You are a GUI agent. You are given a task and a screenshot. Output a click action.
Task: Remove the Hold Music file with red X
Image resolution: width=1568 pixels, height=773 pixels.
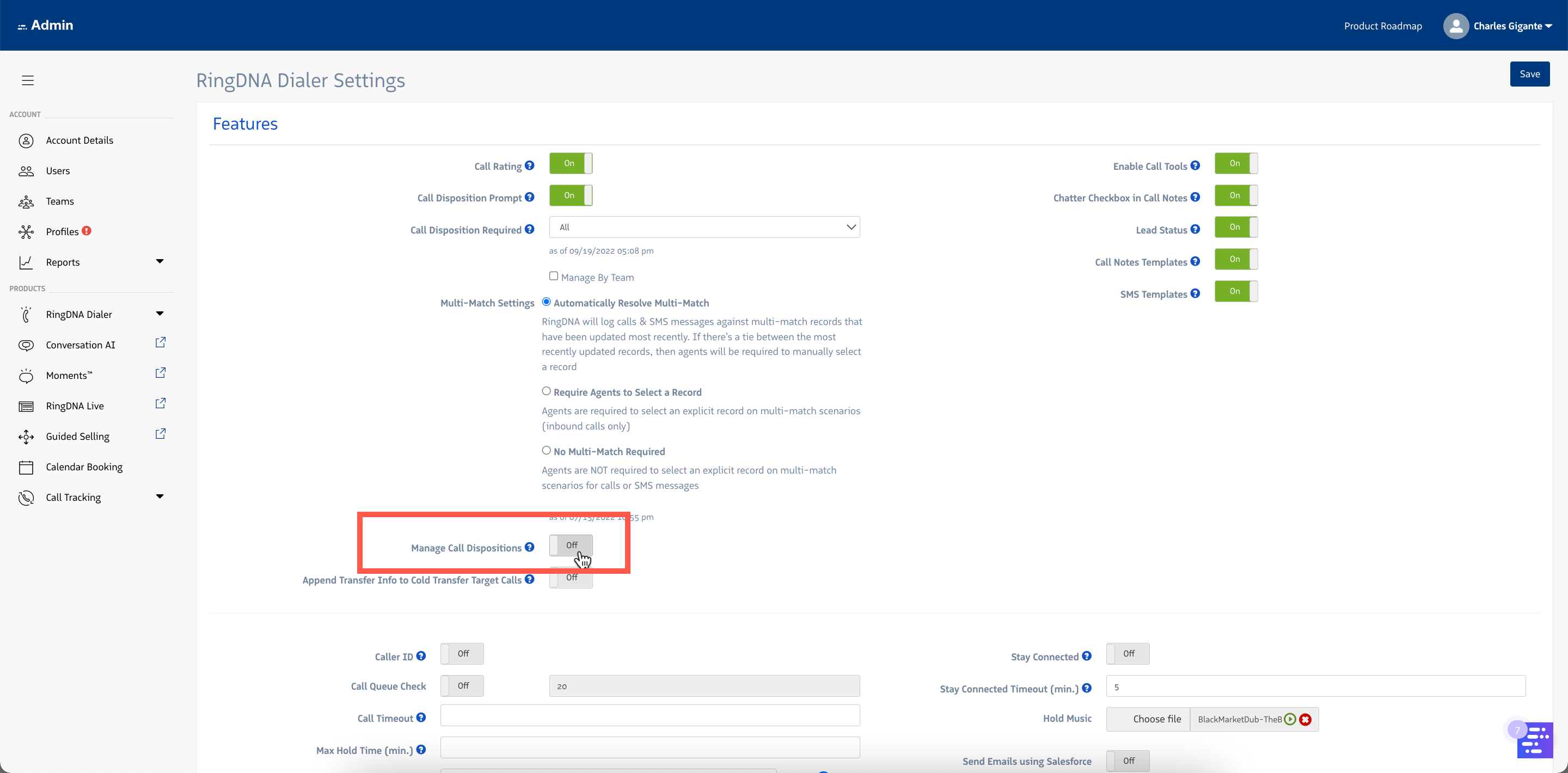click(1305, 720)
